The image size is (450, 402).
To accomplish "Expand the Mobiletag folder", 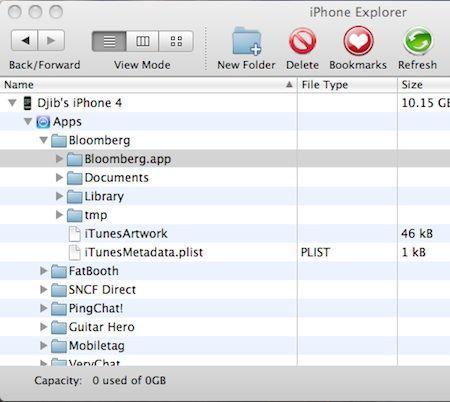I will [x=43, y=346].
